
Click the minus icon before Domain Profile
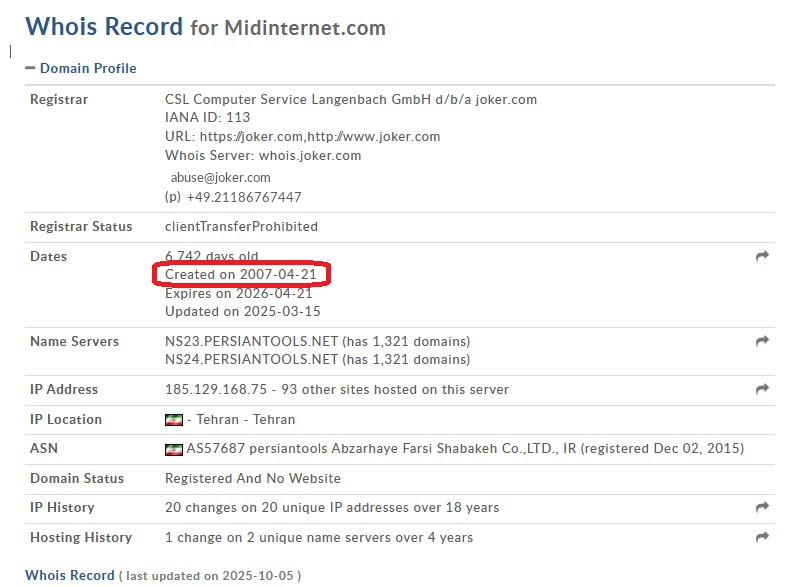30,68
